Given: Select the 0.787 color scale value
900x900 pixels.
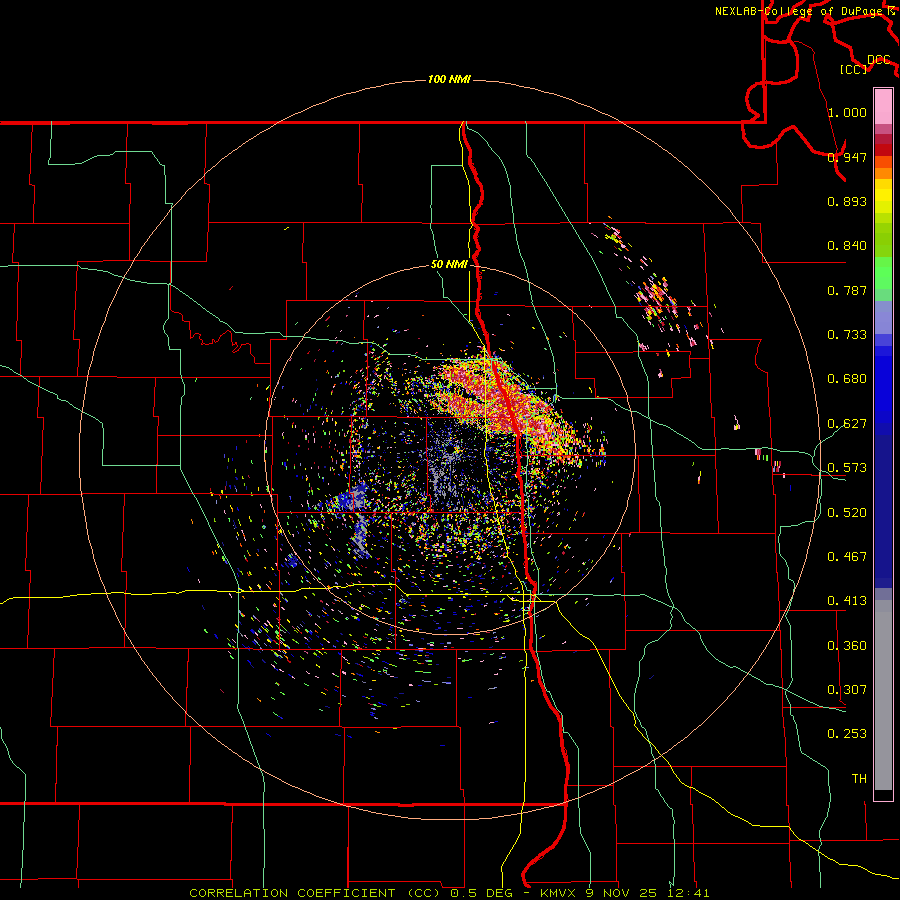Looking at the screenshot, I should point(847,290).
